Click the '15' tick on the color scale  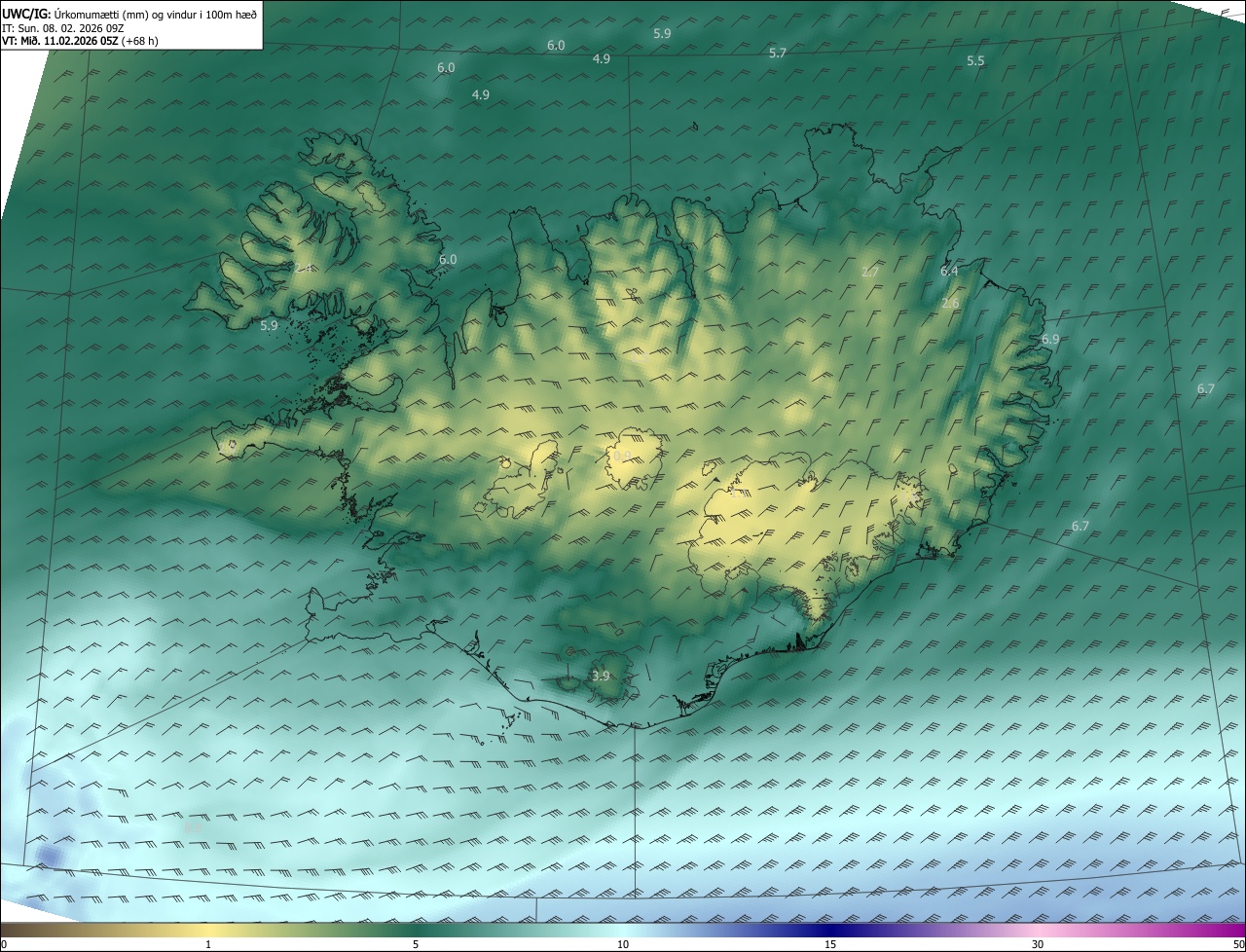click(x=830, y=944)
